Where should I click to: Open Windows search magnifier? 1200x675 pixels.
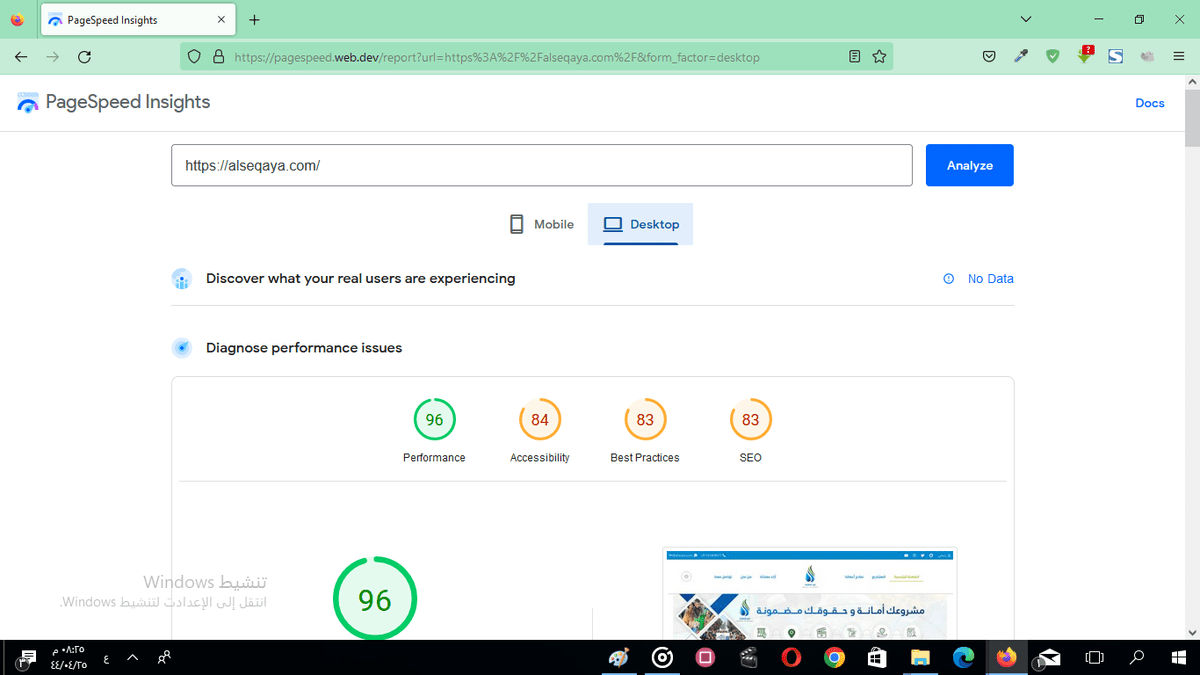(x=1137, y=657)
